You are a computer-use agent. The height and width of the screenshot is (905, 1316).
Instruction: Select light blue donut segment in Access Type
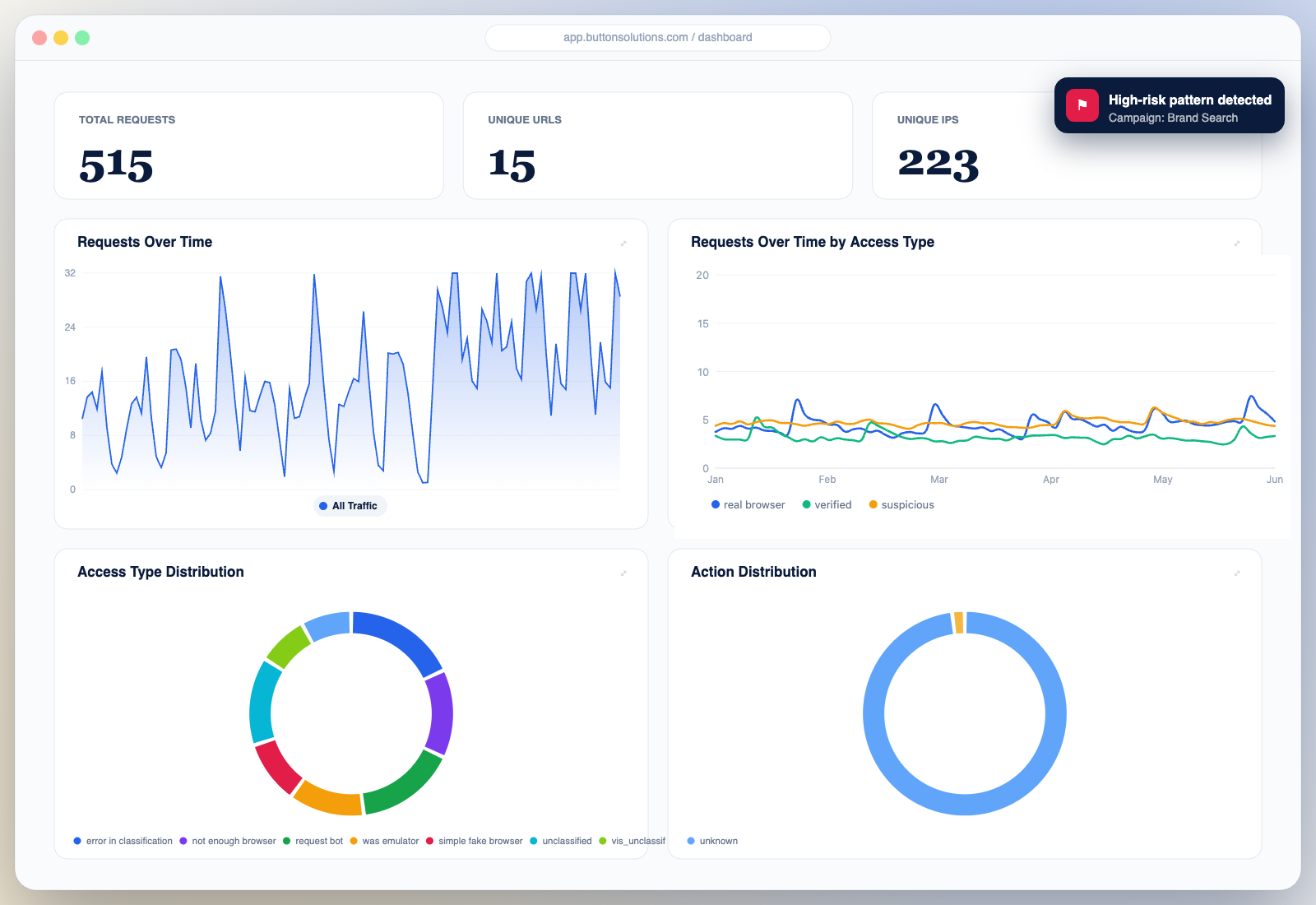(x=328, y=624)
